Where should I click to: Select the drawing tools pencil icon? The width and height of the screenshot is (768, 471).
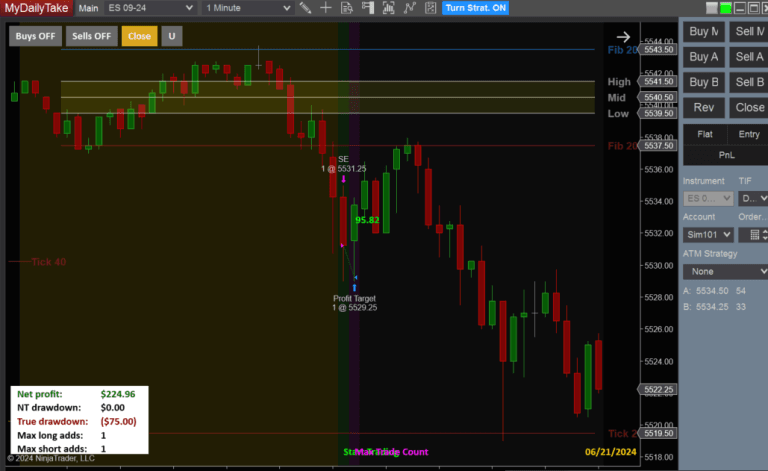tap(306, 8)
